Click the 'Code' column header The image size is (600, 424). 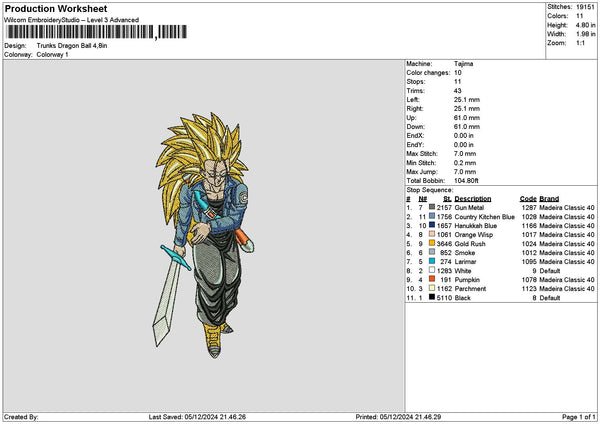click(528, 199)
